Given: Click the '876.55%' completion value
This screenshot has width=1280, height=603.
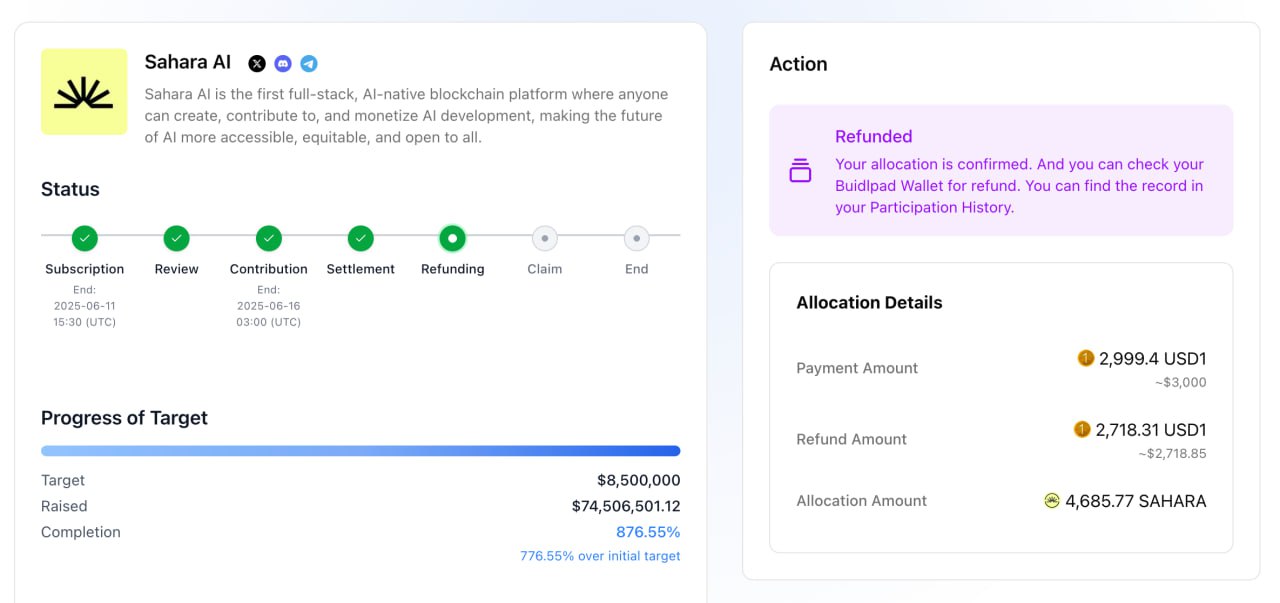Looking at the screenshot, I should pos(648,532).
